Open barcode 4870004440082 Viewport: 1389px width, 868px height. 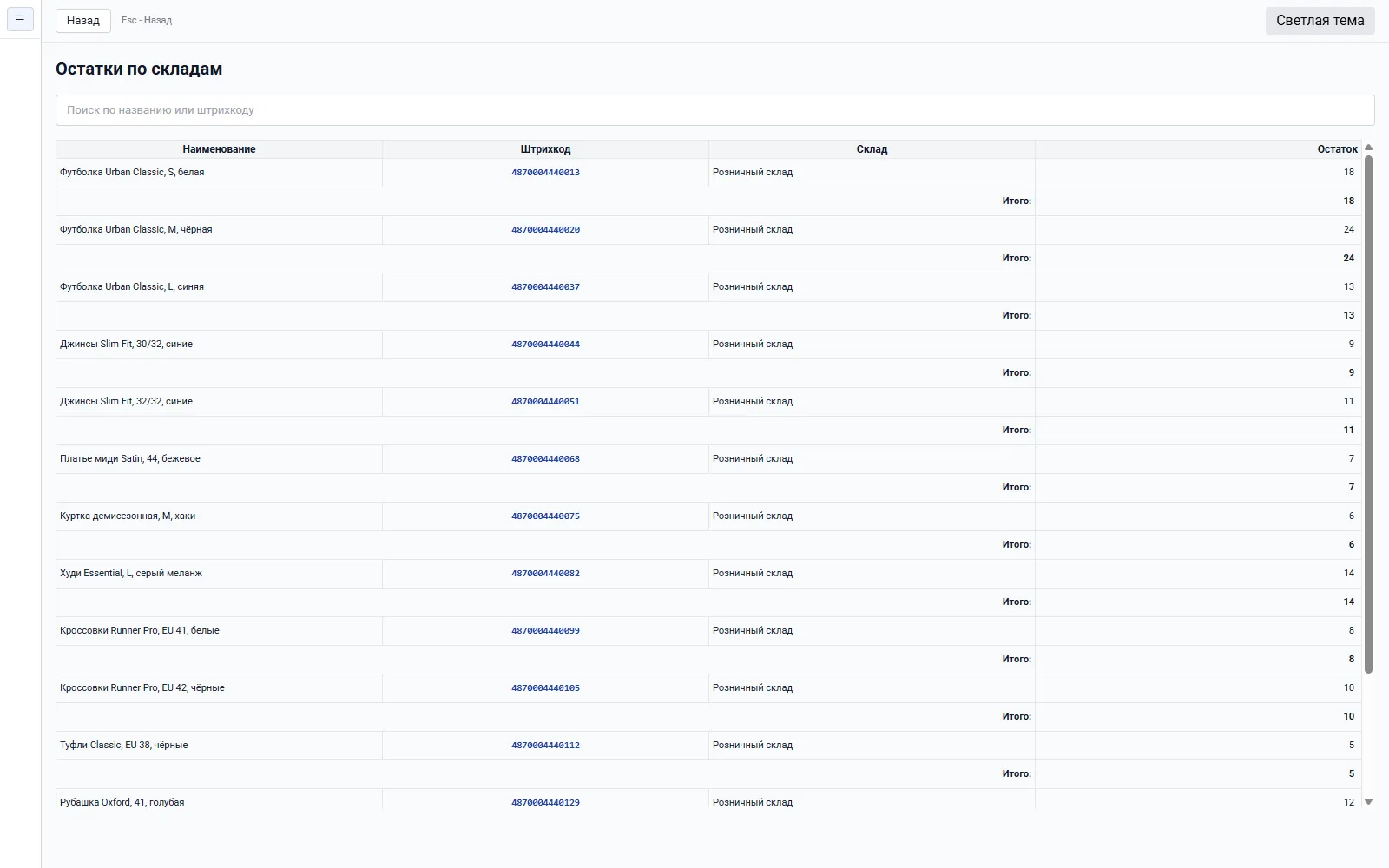[545, 574]
